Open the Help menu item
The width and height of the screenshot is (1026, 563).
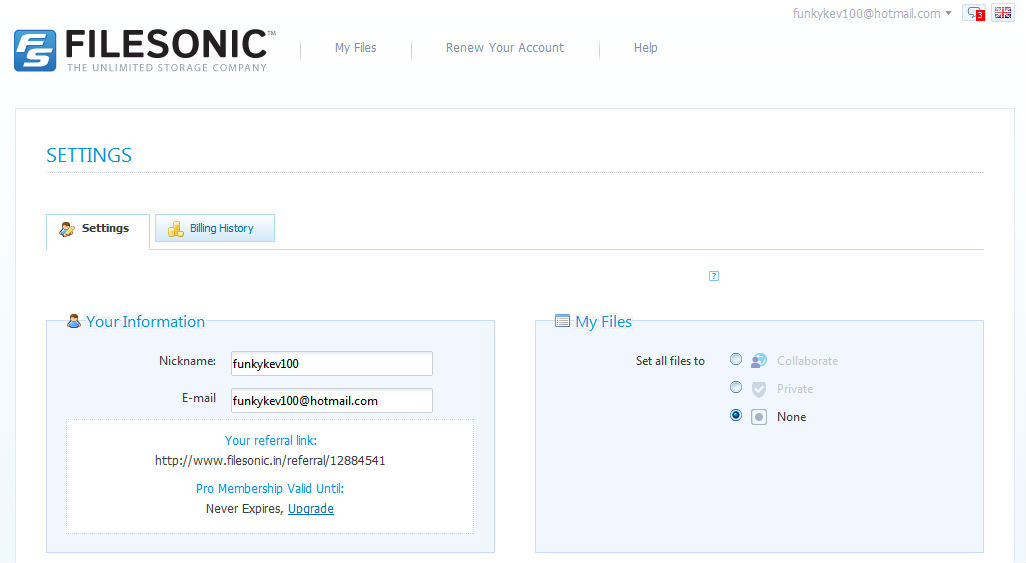coord(645,48)
